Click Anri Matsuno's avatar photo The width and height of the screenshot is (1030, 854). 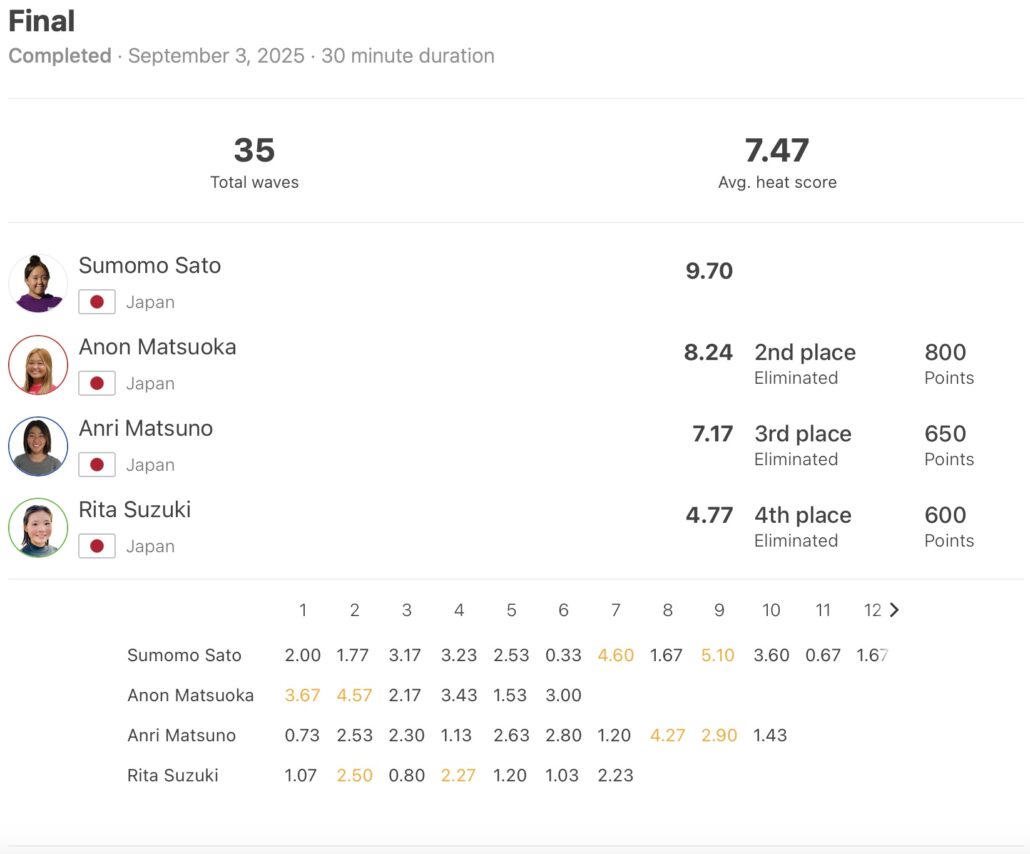[x=38, y=446]
